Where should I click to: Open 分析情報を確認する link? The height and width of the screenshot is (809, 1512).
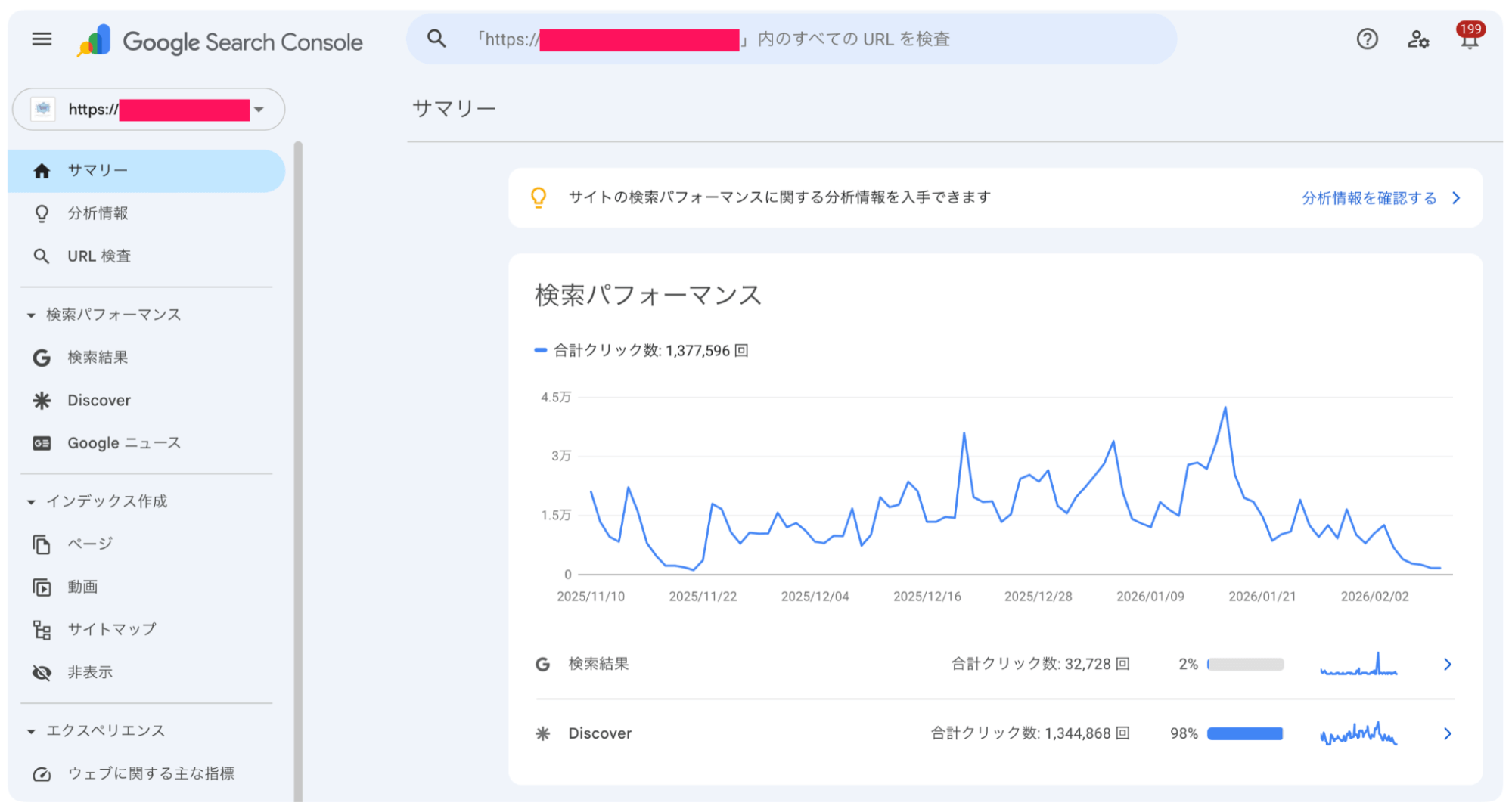pyautogui.click(x=1368, y=197)
